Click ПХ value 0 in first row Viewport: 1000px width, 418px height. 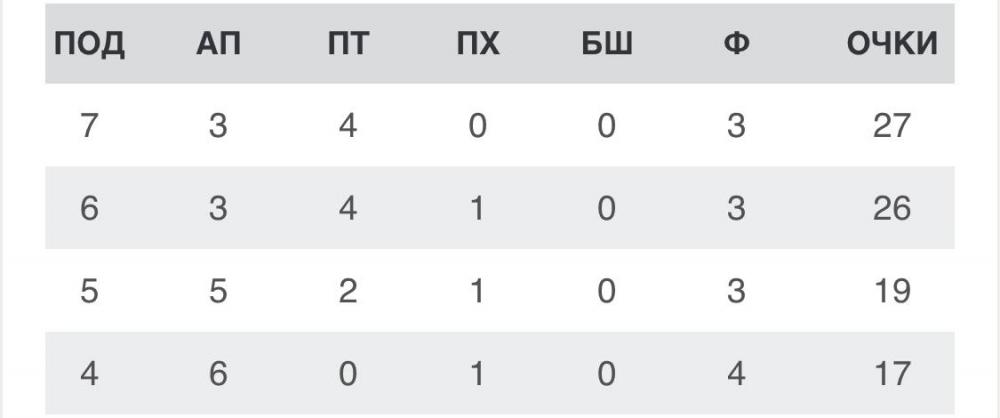[x=477, y=127]
